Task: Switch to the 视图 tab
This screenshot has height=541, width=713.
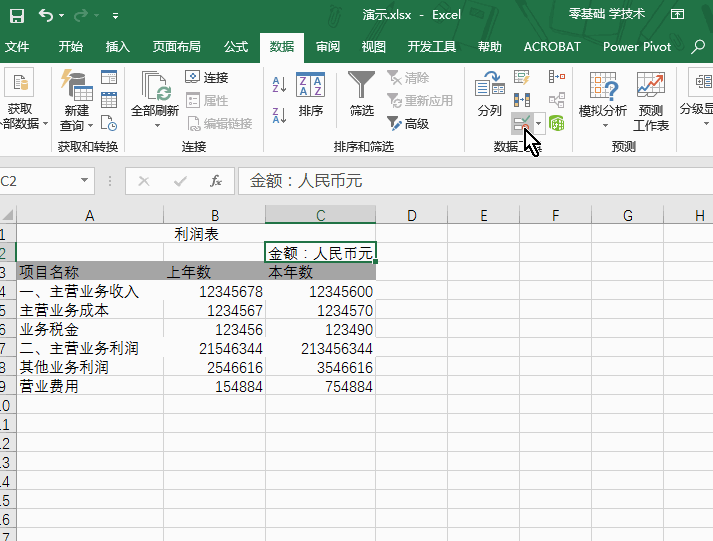Action: coord(373,46)
